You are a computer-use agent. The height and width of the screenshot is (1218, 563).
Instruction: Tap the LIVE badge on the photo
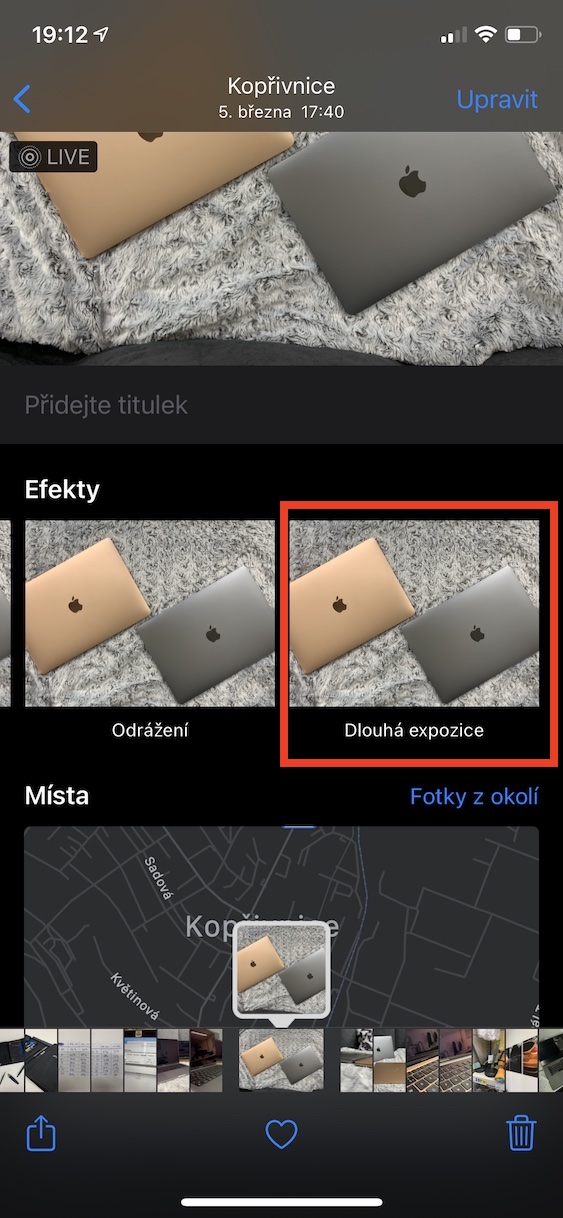point(54,157)
